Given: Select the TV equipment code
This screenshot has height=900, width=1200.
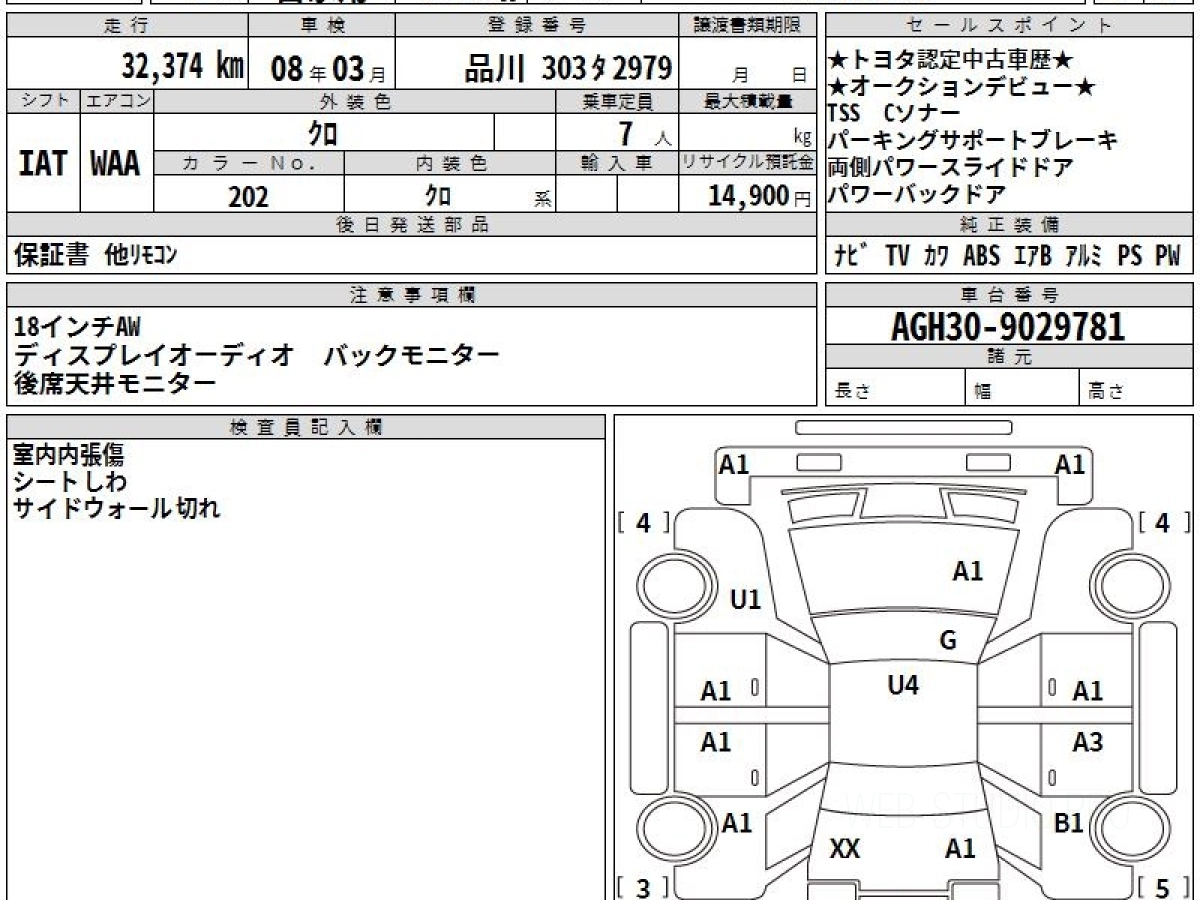Looking at the screenshot, I should 897,256.
